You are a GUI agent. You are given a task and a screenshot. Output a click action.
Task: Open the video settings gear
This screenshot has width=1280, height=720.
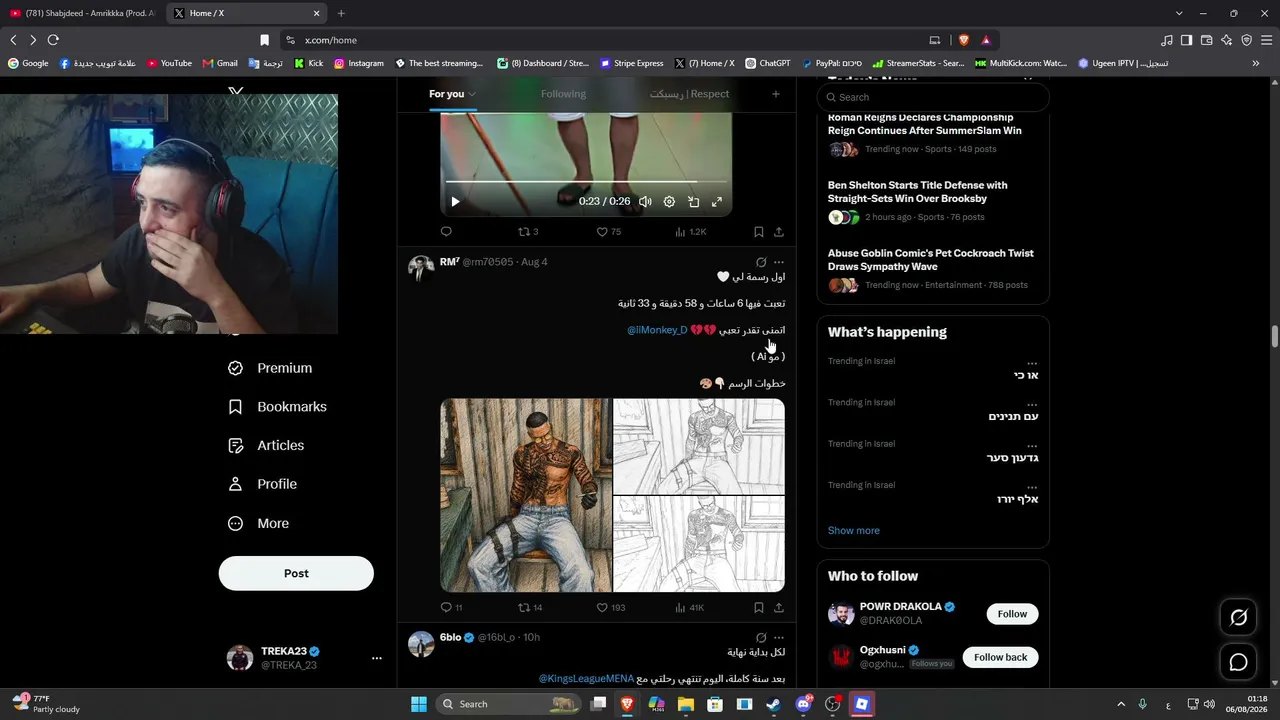pyautogui.click(x=669, y=202)
